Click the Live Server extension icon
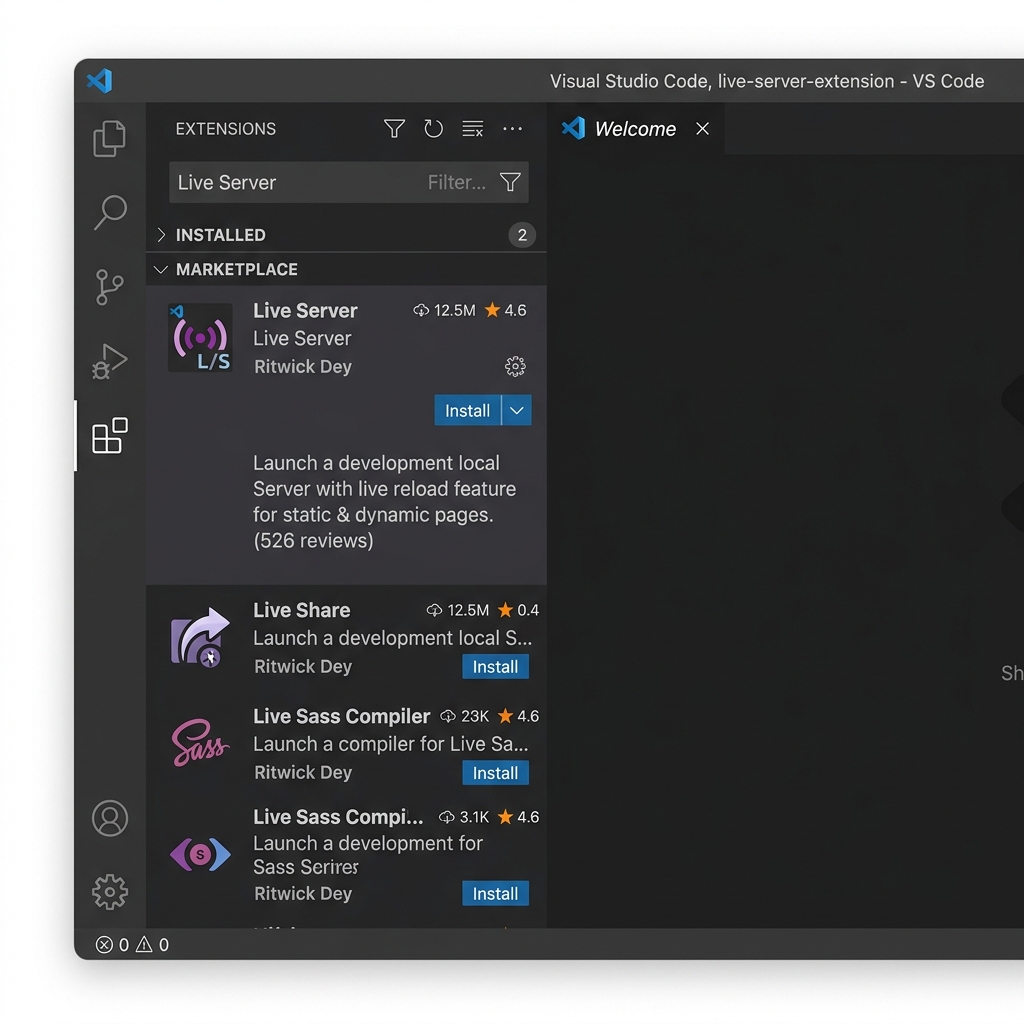Screen dimensions: 1024x1024 coord(200,338)
